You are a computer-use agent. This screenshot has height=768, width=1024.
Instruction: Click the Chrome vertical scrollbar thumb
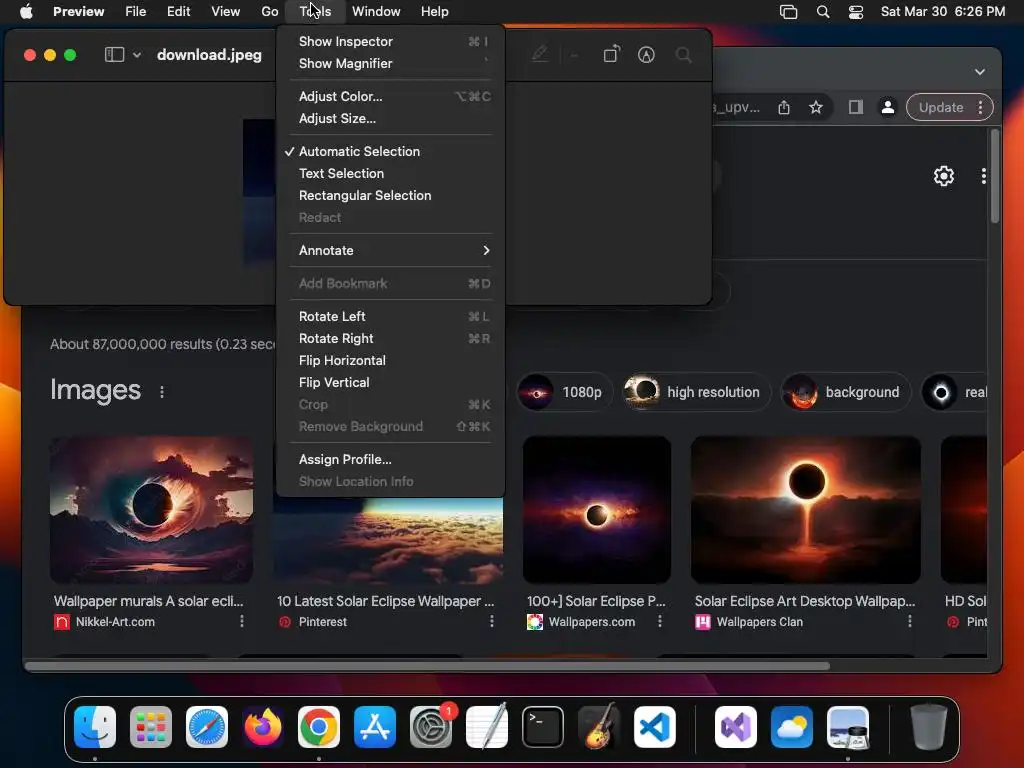coord(995,176)
